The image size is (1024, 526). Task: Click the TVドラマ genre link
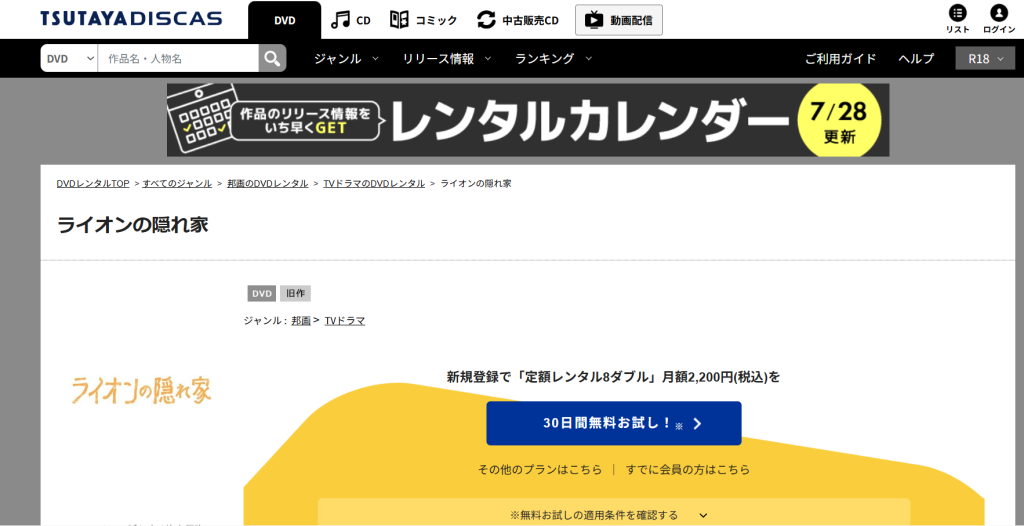(345, 321)
